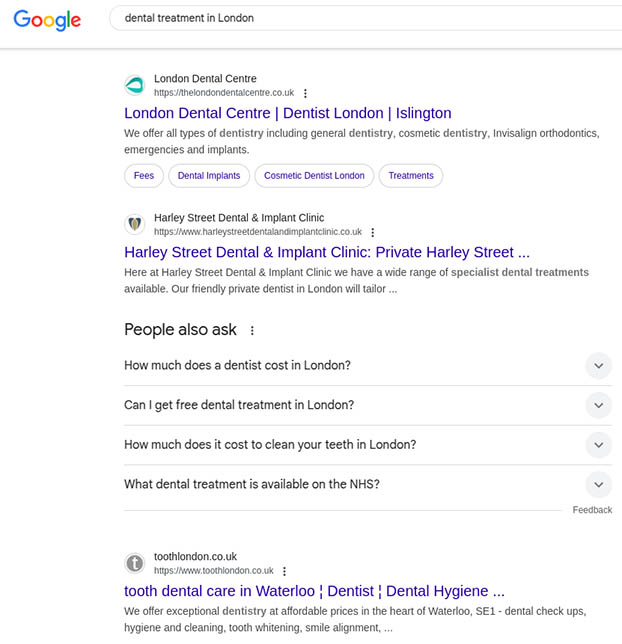Expand "How much does a dentist cost in London?"
The height and width of the screenshot is (644, 622).
(x=598, y=366)
